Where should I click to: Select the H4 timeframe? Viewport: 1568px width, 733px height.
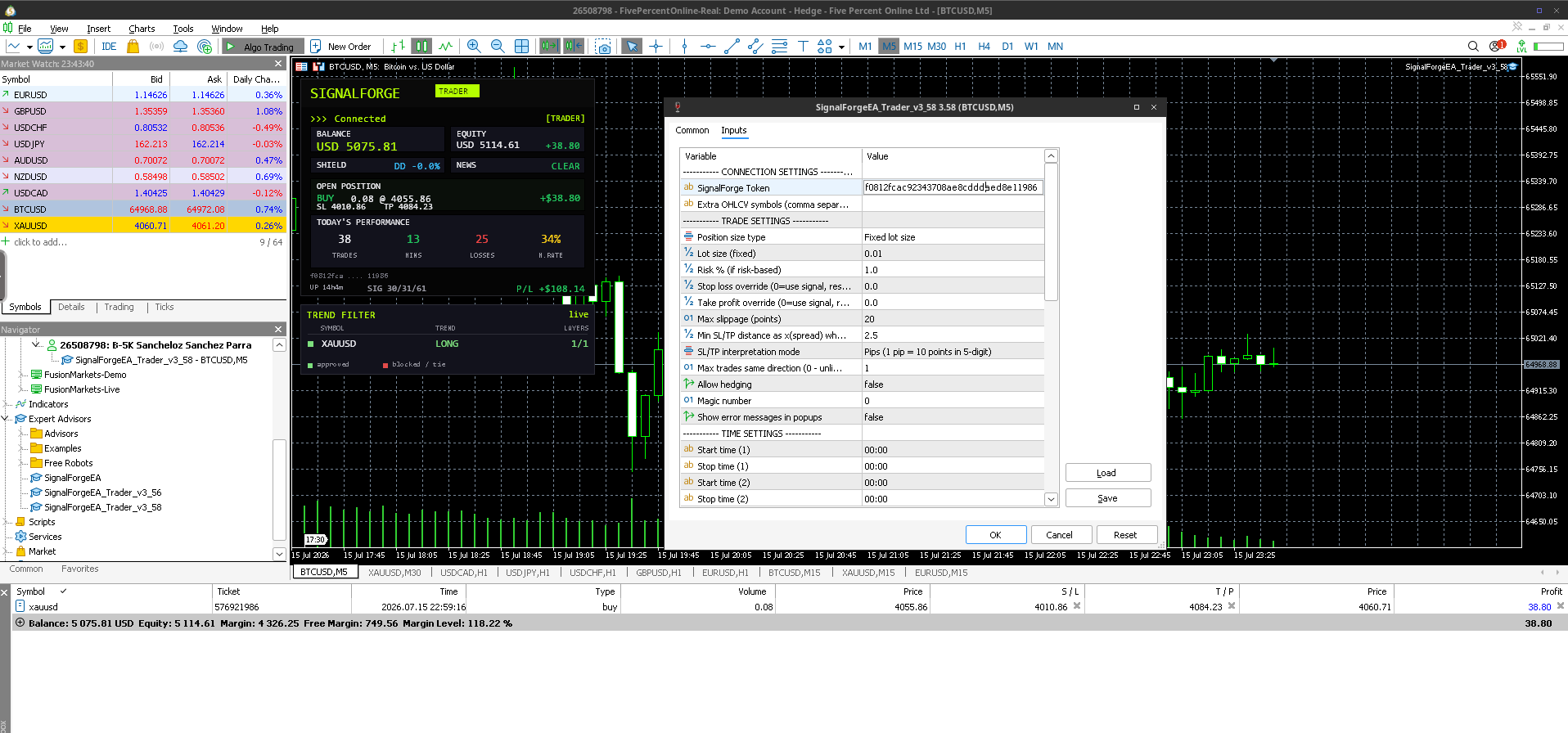click(984, 47)
